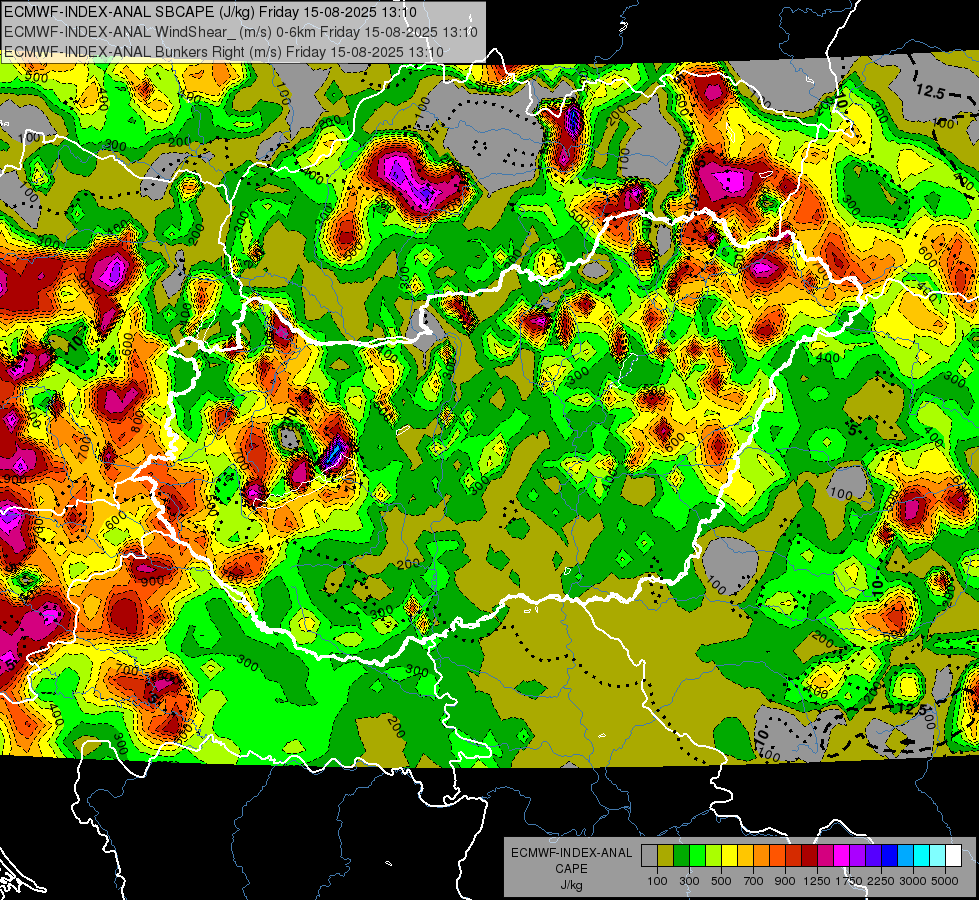Select the olive legend swatch after 100
The height and width of the screenshot is (900, 979).
tap(665, 856)
